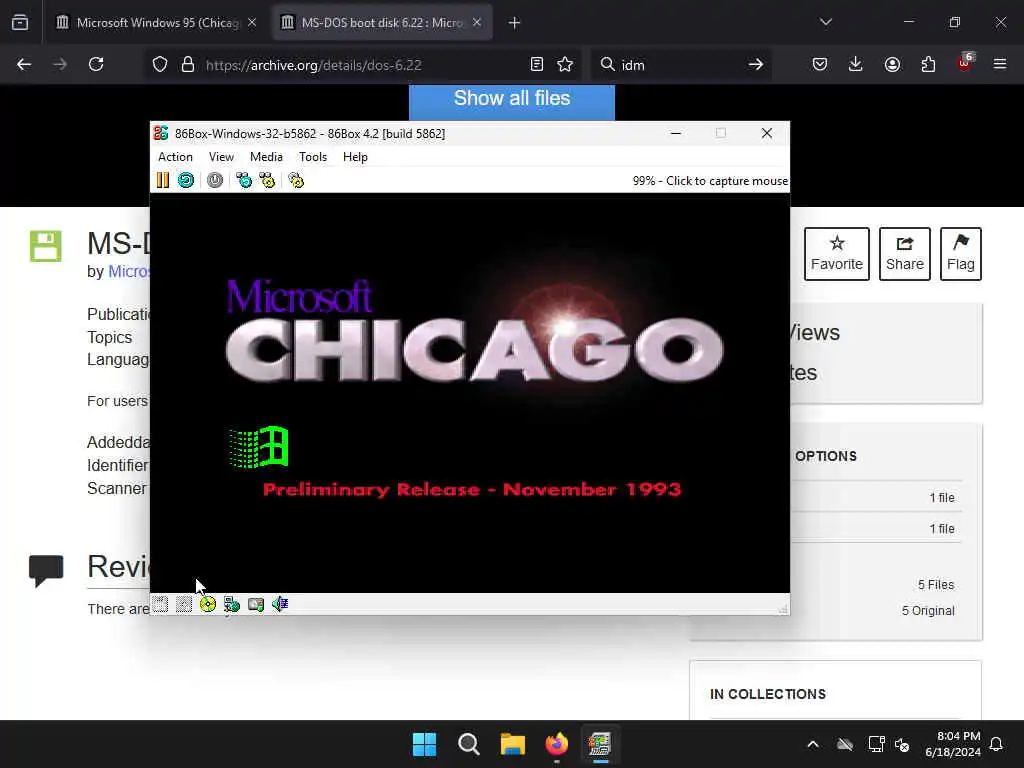This screenshot has height=768, width=1024.
Task: Go back to previous page
Action: pos(24,64)
